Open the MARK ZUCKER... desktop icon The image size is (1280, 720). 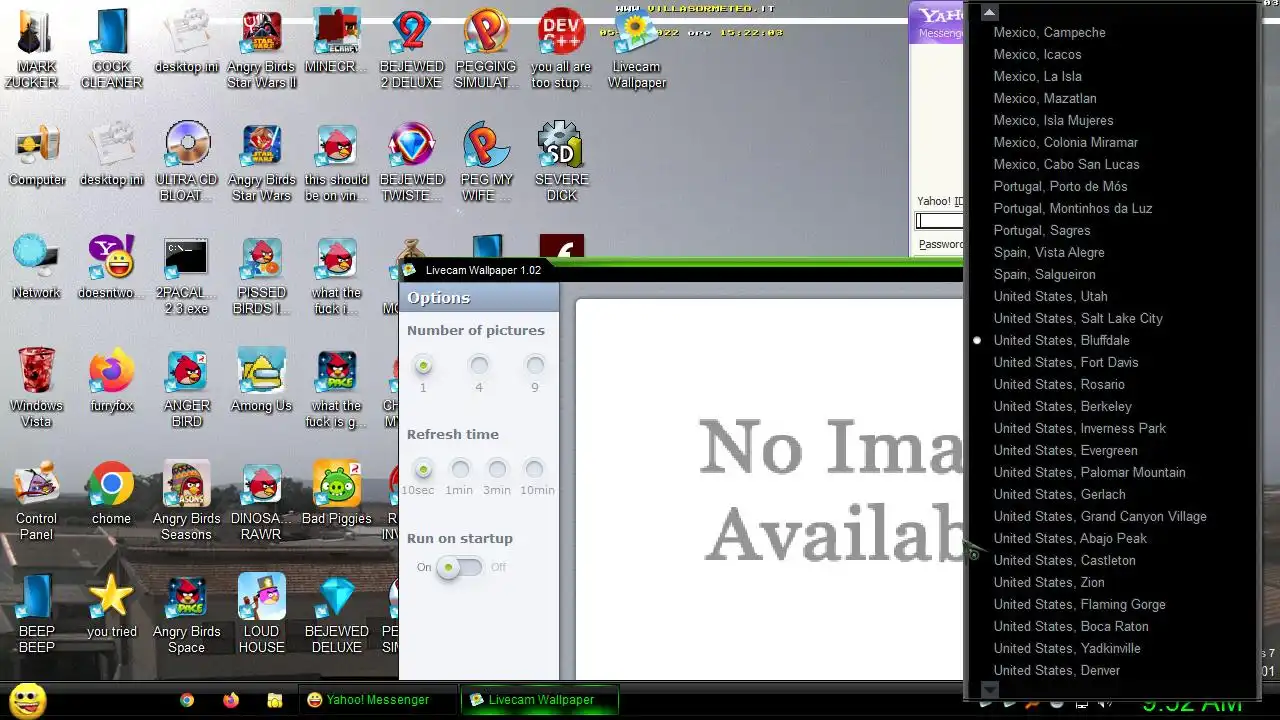coord(37,50)
